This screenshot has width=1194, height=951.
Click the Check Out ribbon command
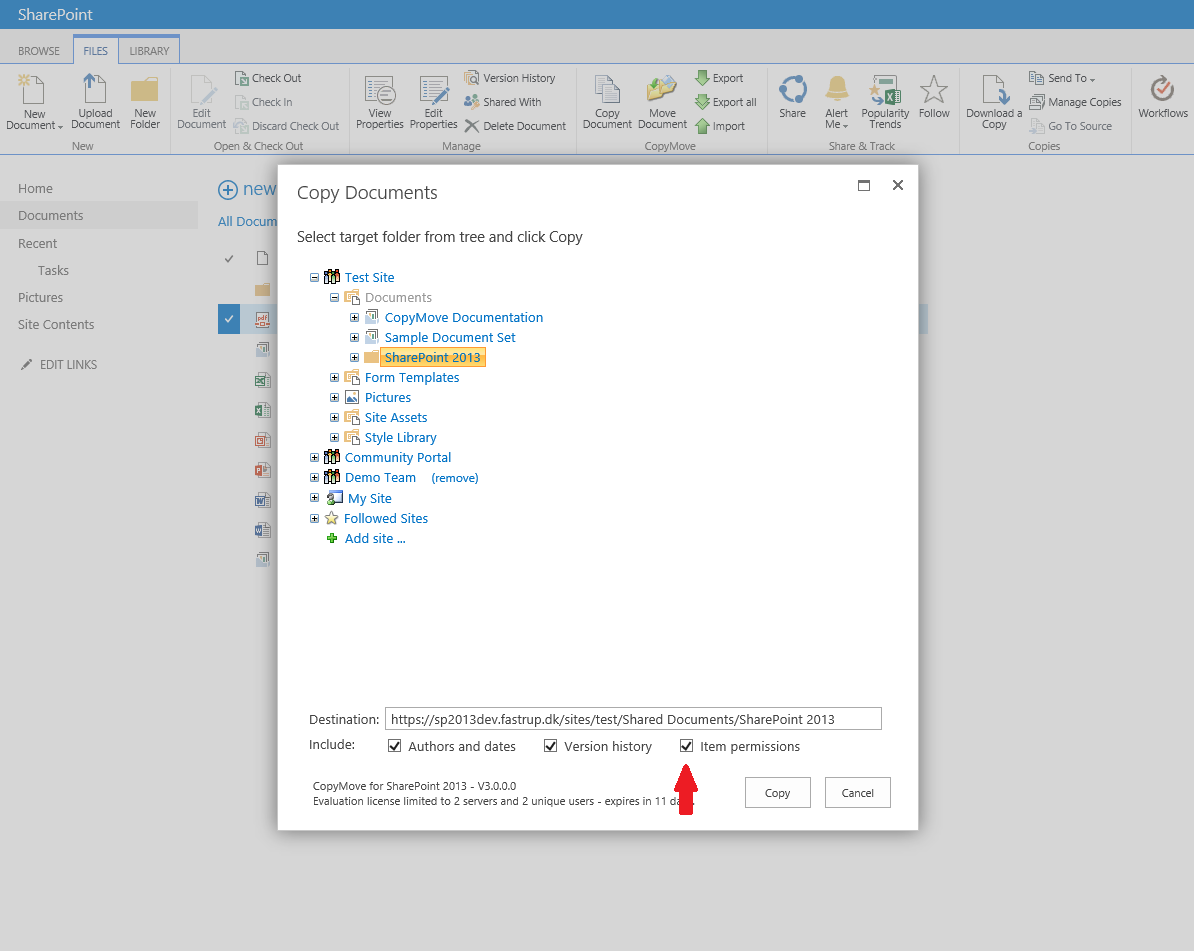(268, 78)
